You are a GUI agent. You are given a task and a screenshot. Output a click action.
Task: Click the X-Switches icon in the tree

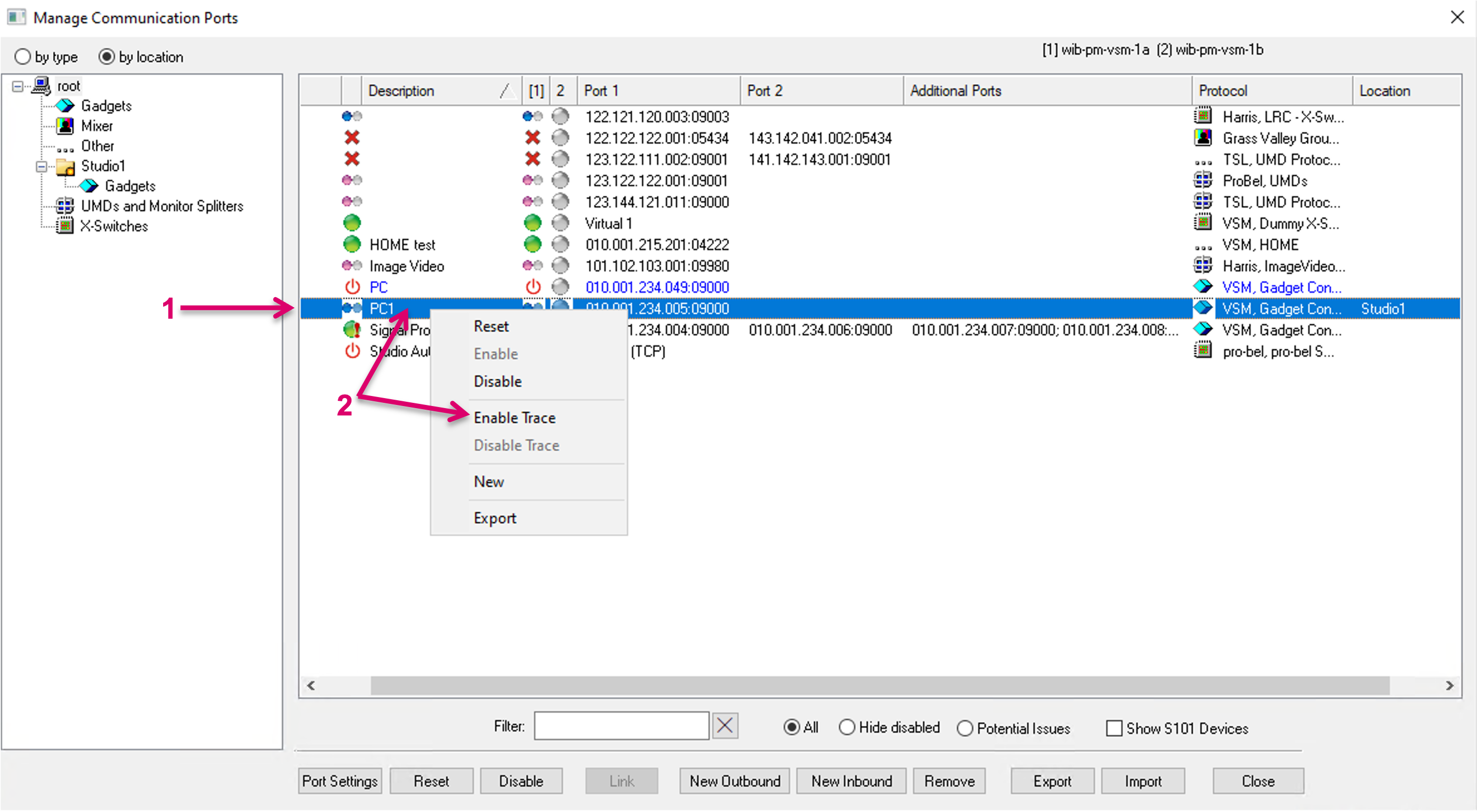pos(65,226)
